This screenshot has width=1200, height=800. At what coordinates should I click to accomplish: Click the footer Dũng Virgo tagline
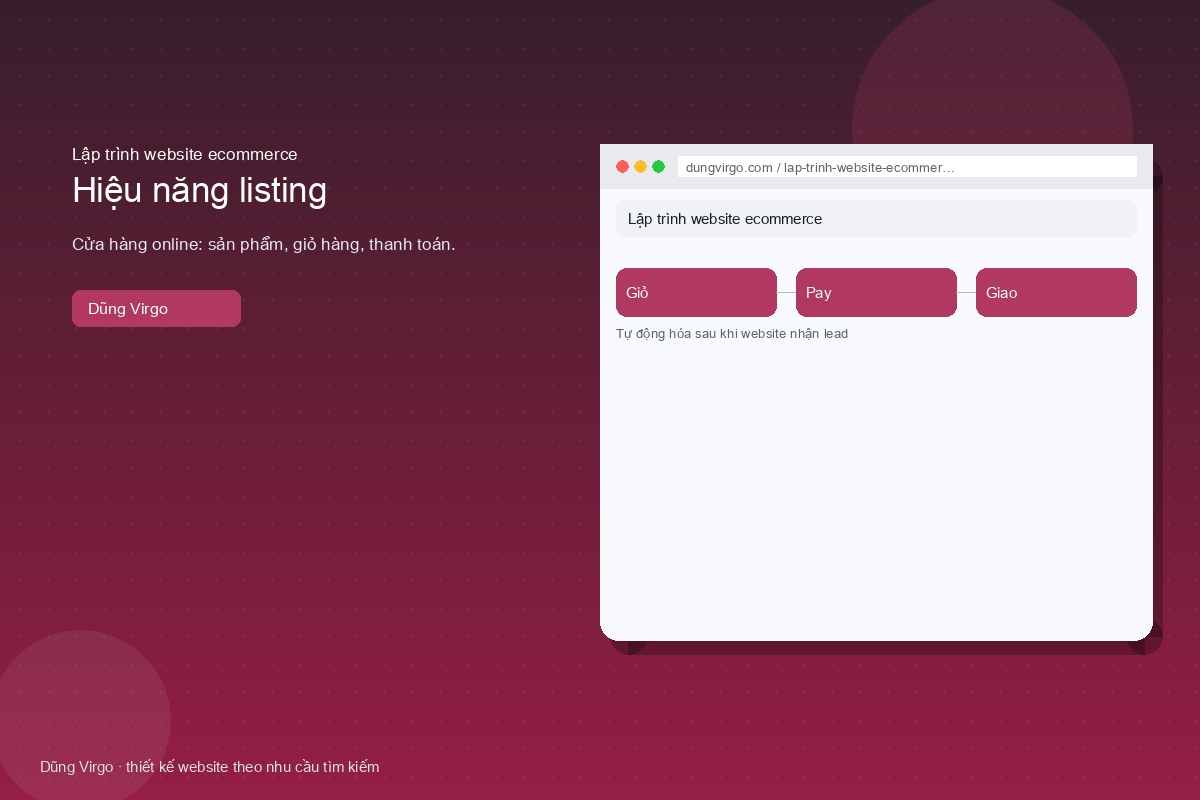[209, 767]
